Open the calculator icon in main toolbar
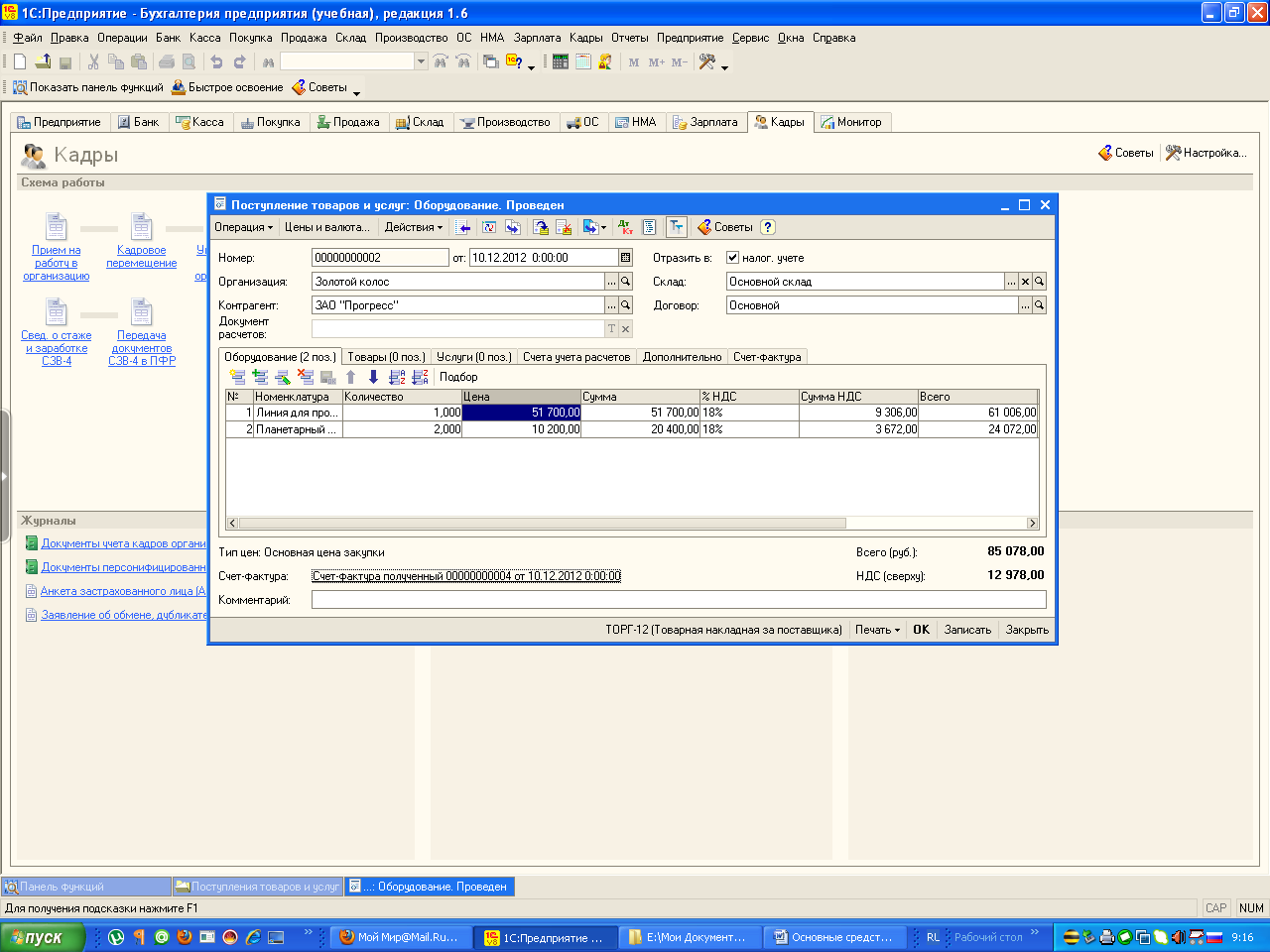 coord(561,61)
